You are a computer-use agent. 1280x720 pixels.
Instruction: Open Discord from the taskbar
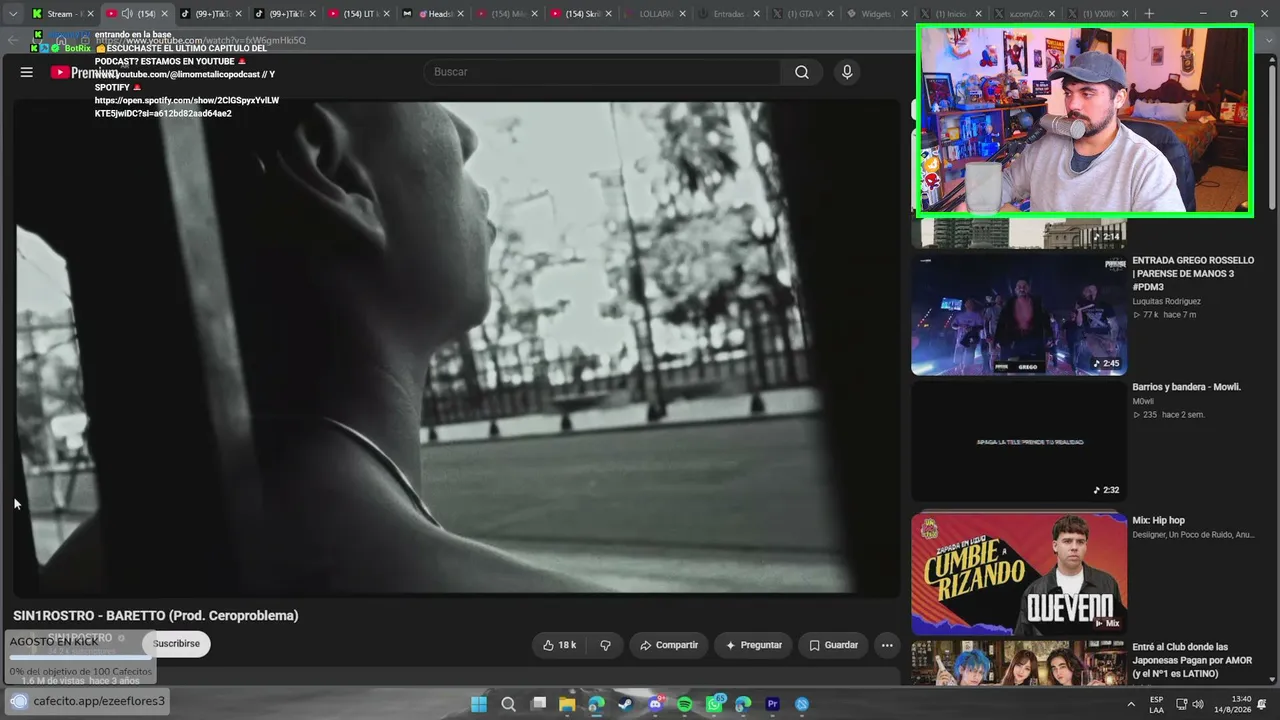(656, 704)
